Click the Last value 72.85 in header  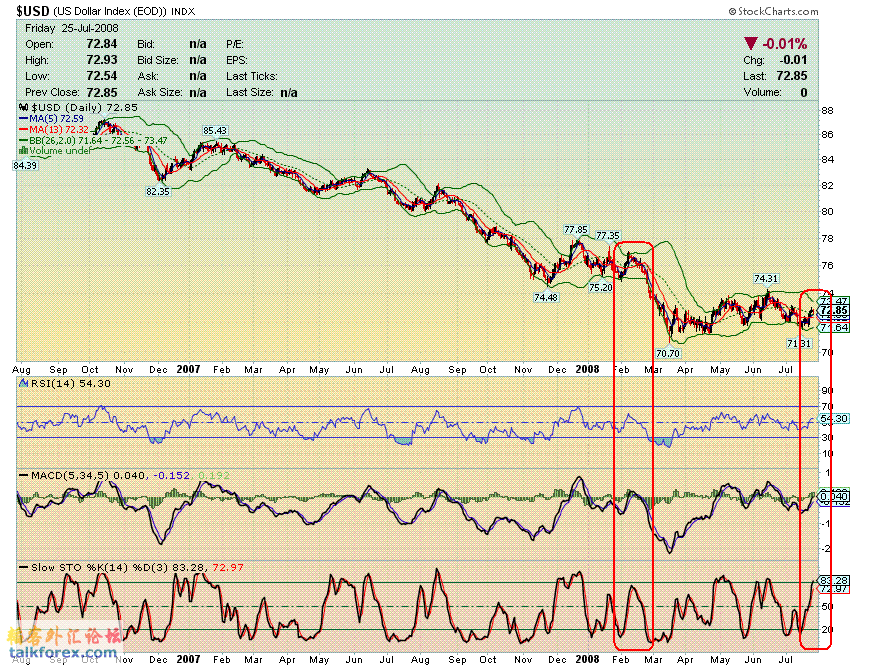[x=792, y=76]
